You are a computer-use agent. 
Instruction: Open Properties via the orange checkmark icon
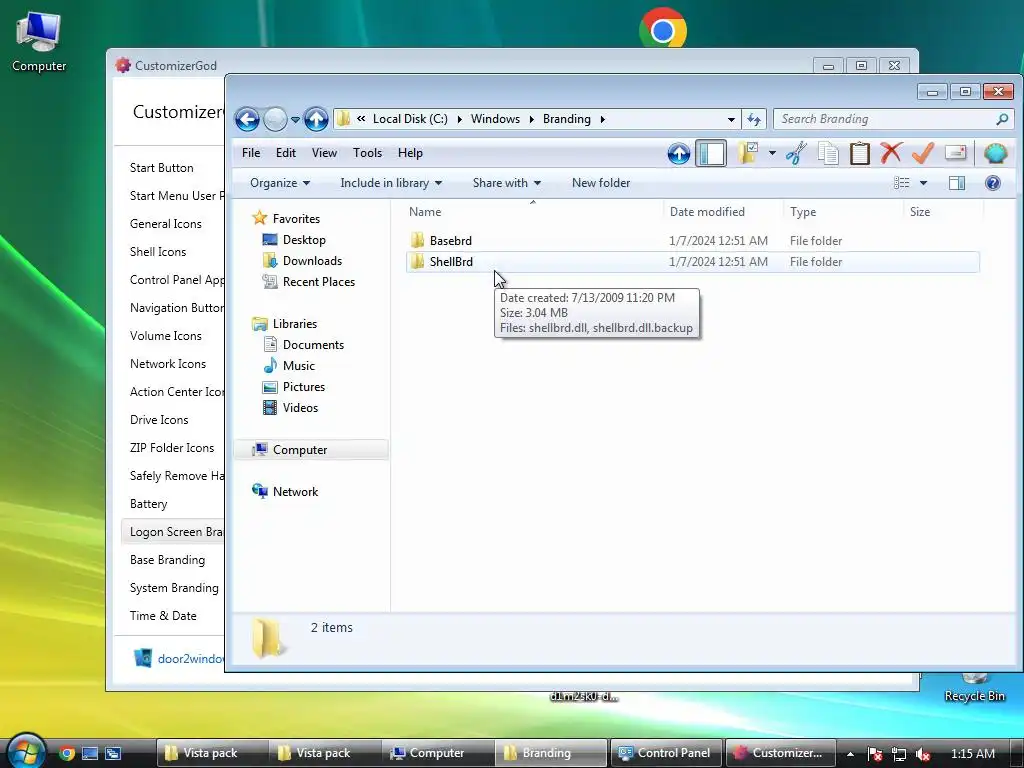click(x=923, y=153)
